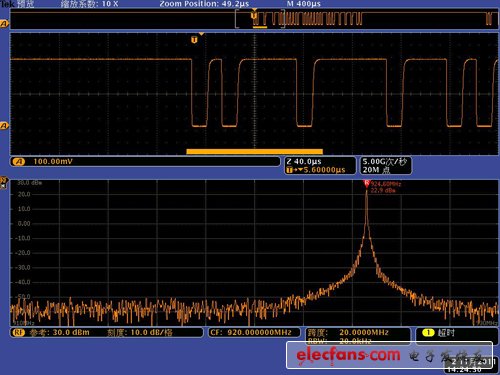Image resolution: width=500 pixels, height=375 pixels.
Task: Click the orange trigger T marker in waveform
Action: pyautogui.click(x=194, y=40)
